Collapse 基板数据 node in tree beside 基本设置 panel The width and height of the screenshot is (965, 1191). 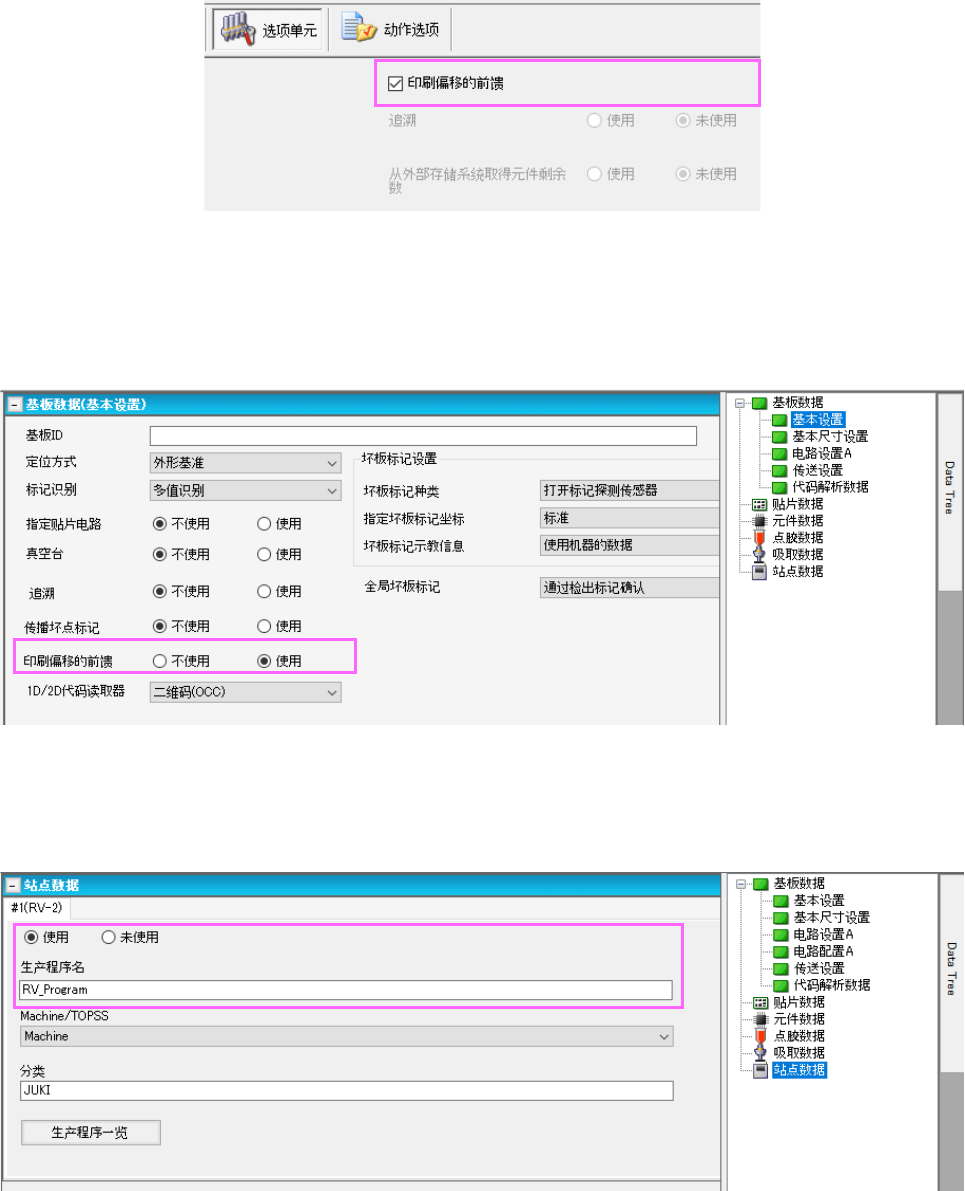[x=740, y=403]
